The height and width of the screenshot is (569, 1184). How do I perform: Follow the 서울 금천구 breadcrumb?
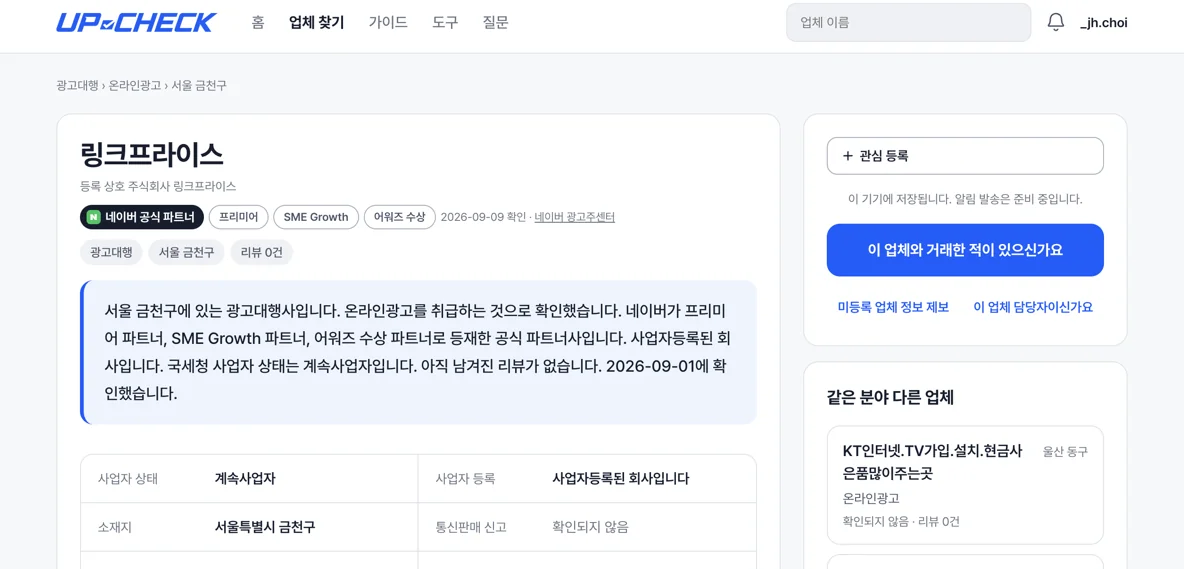(x=199, y=86)
